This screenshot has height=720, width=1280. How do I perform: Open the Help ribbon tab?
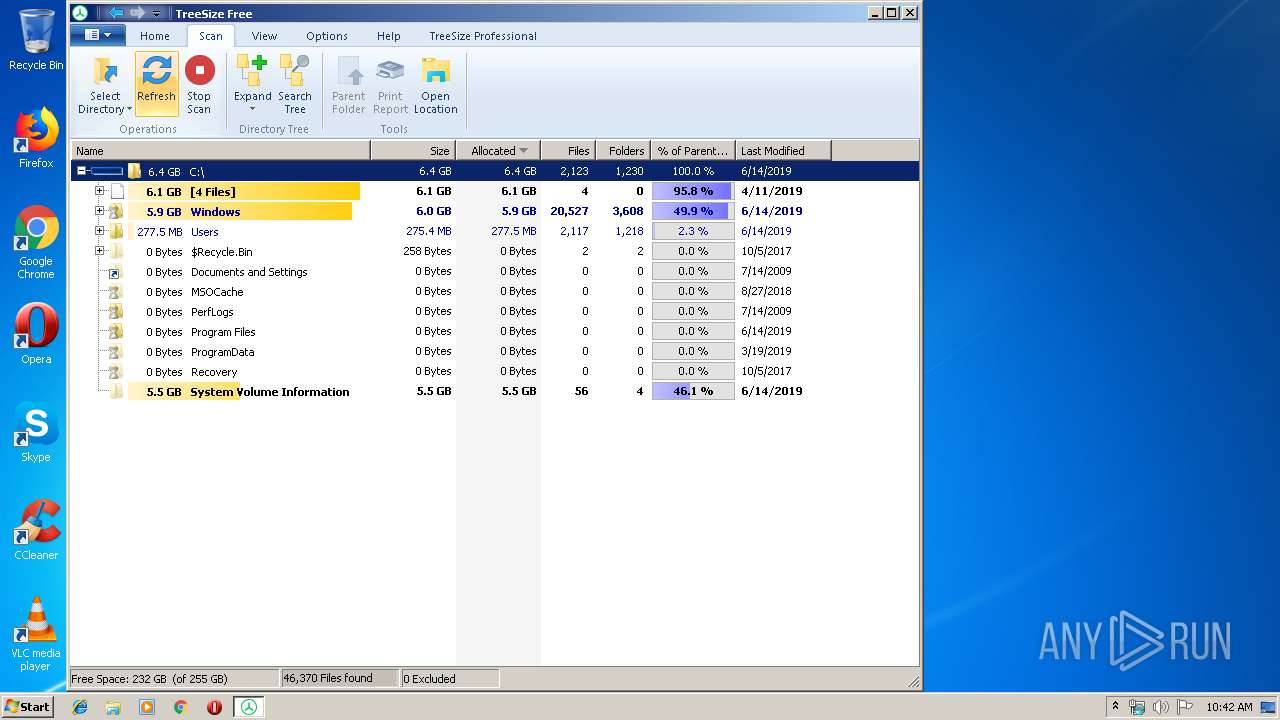pos(389,36)
